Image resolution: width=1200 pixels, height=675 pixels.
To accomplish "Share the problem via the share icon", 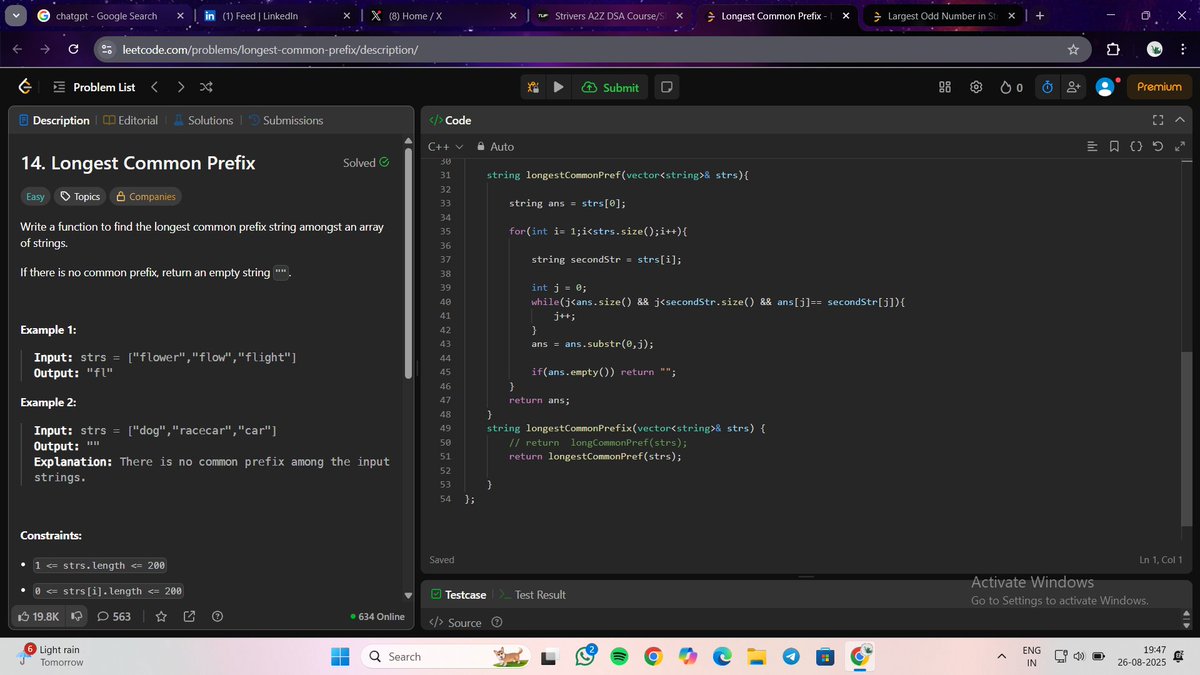I will tap(189, 616).
